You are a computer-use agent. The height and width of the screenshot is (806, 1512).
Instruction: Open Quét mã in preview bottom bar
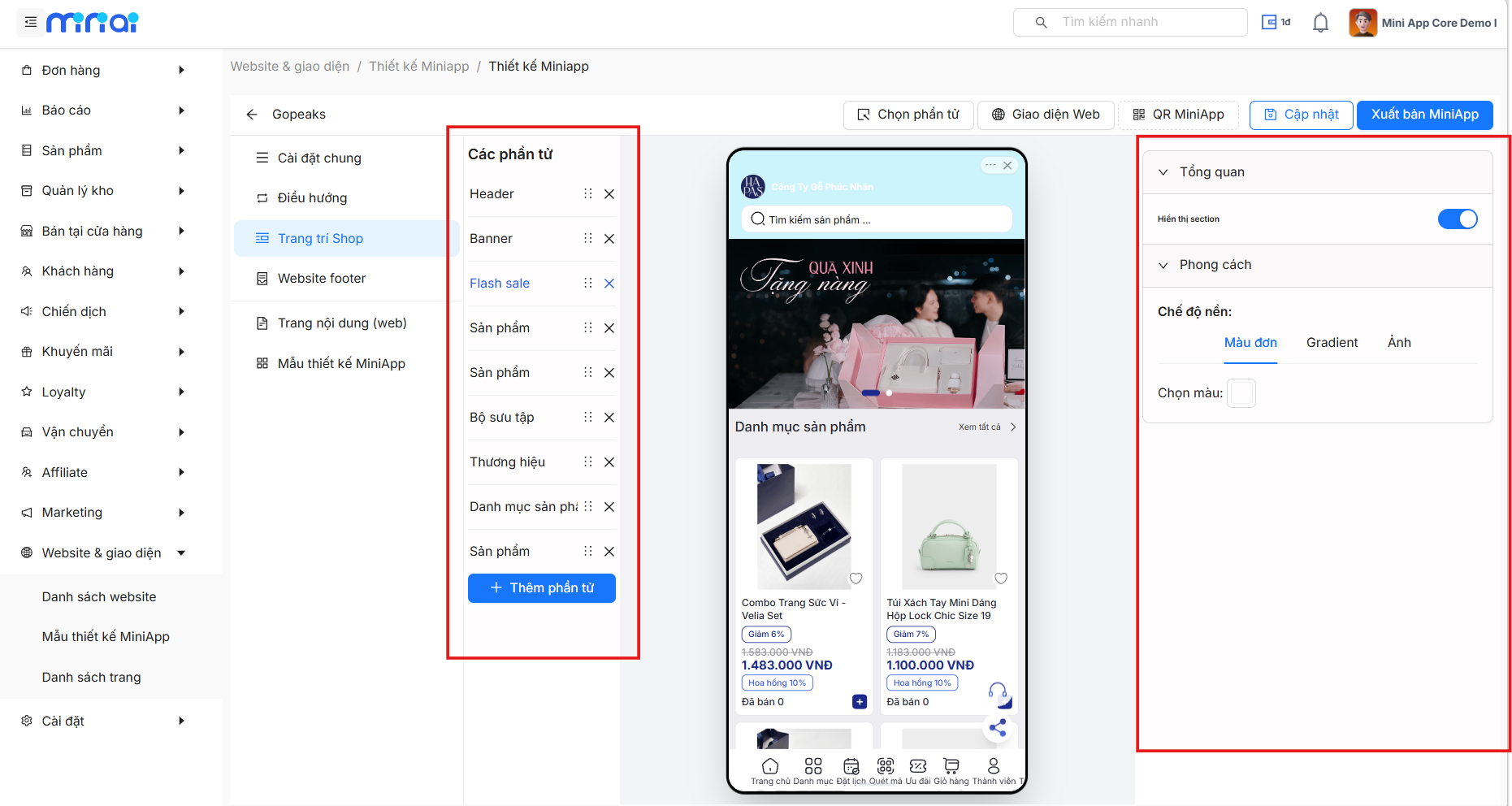(886, 772)
